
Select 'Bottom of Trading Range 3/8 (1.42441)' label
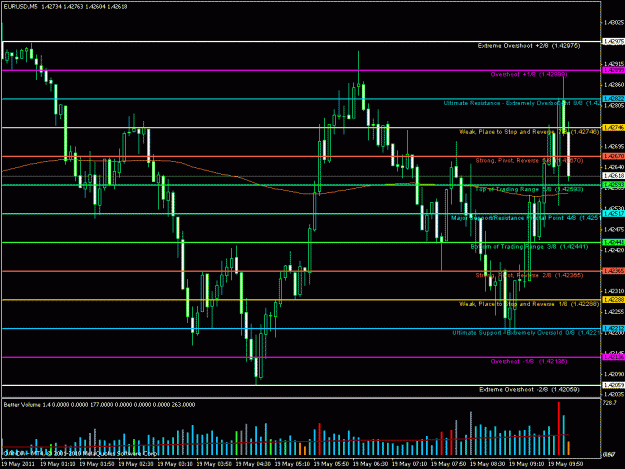(x=529, y=247)
